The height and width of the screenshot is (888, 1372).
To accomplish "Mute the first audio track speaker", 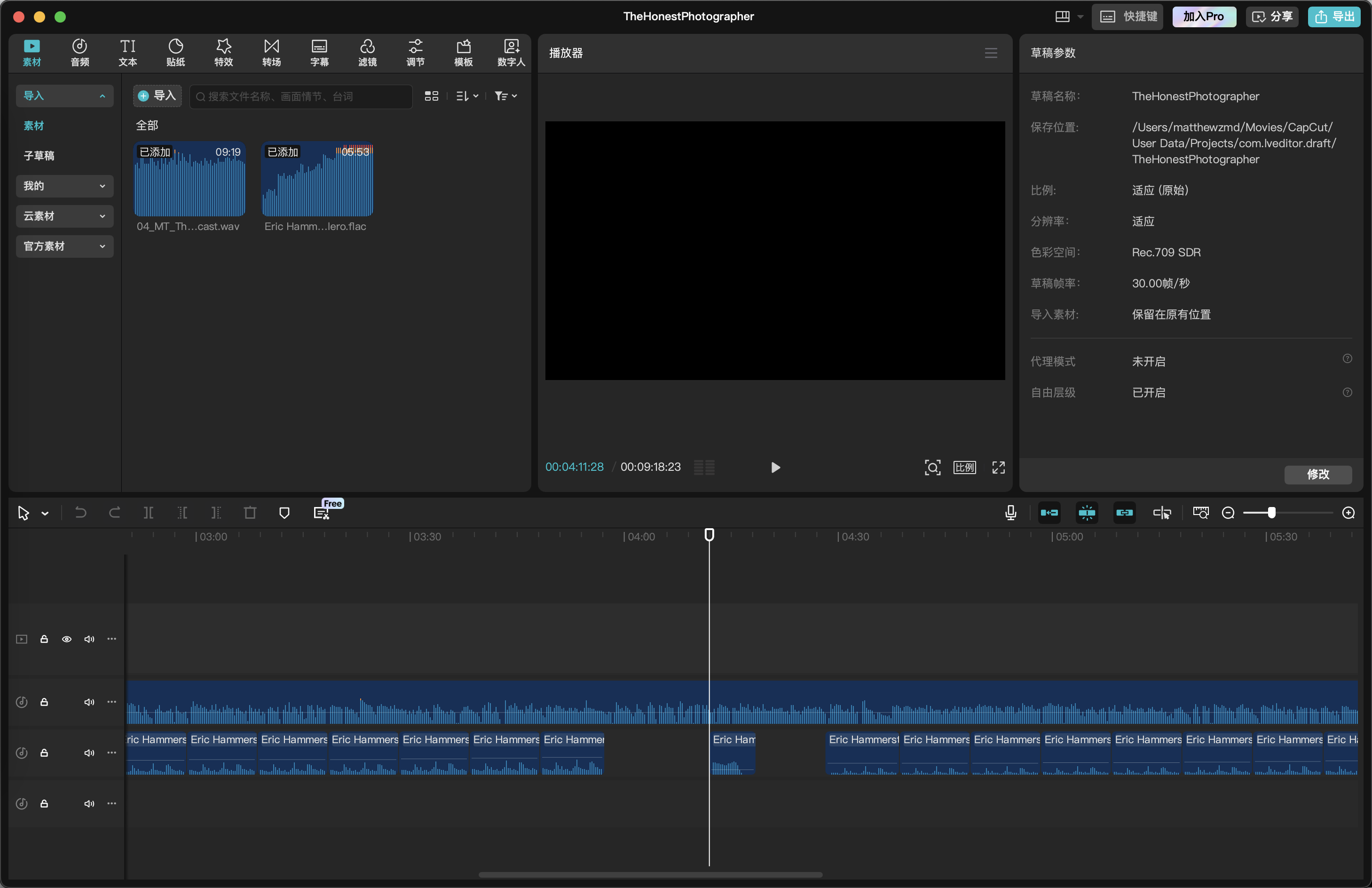I will [x=89, y=702].
